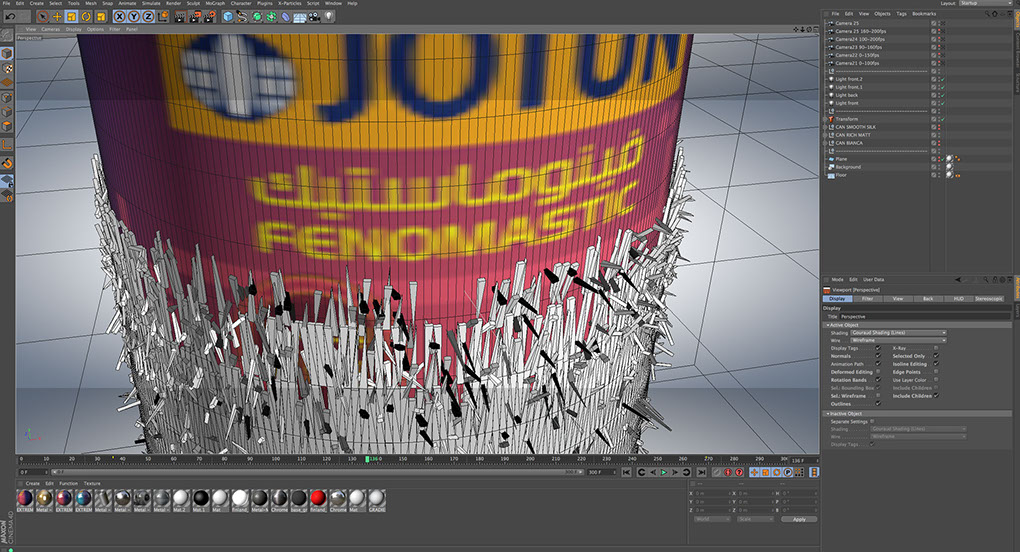Open the User Data menu

tap(874, 280)
